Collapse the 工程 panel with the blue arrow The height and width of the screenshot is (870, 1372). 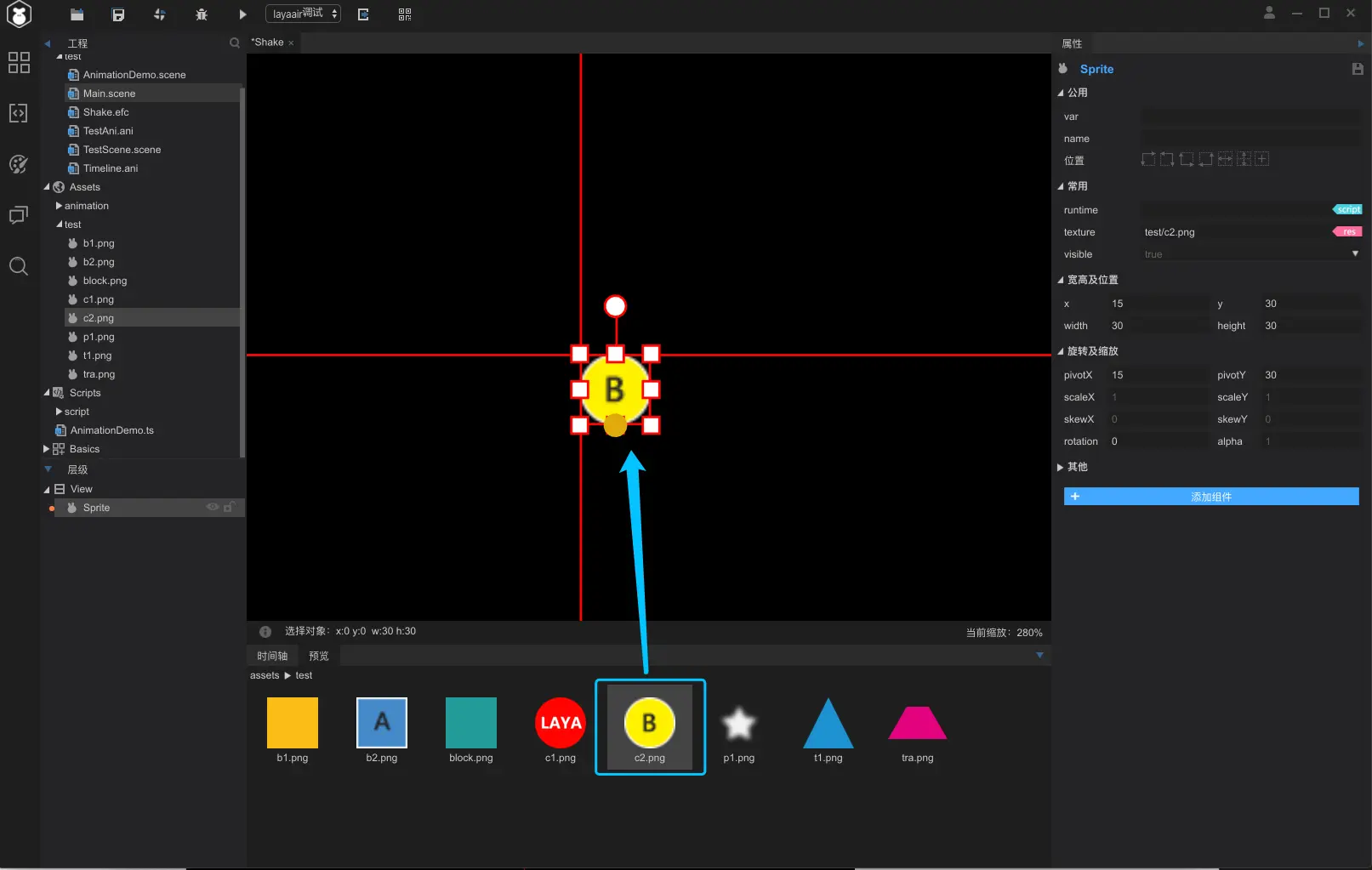coord(48,43)
